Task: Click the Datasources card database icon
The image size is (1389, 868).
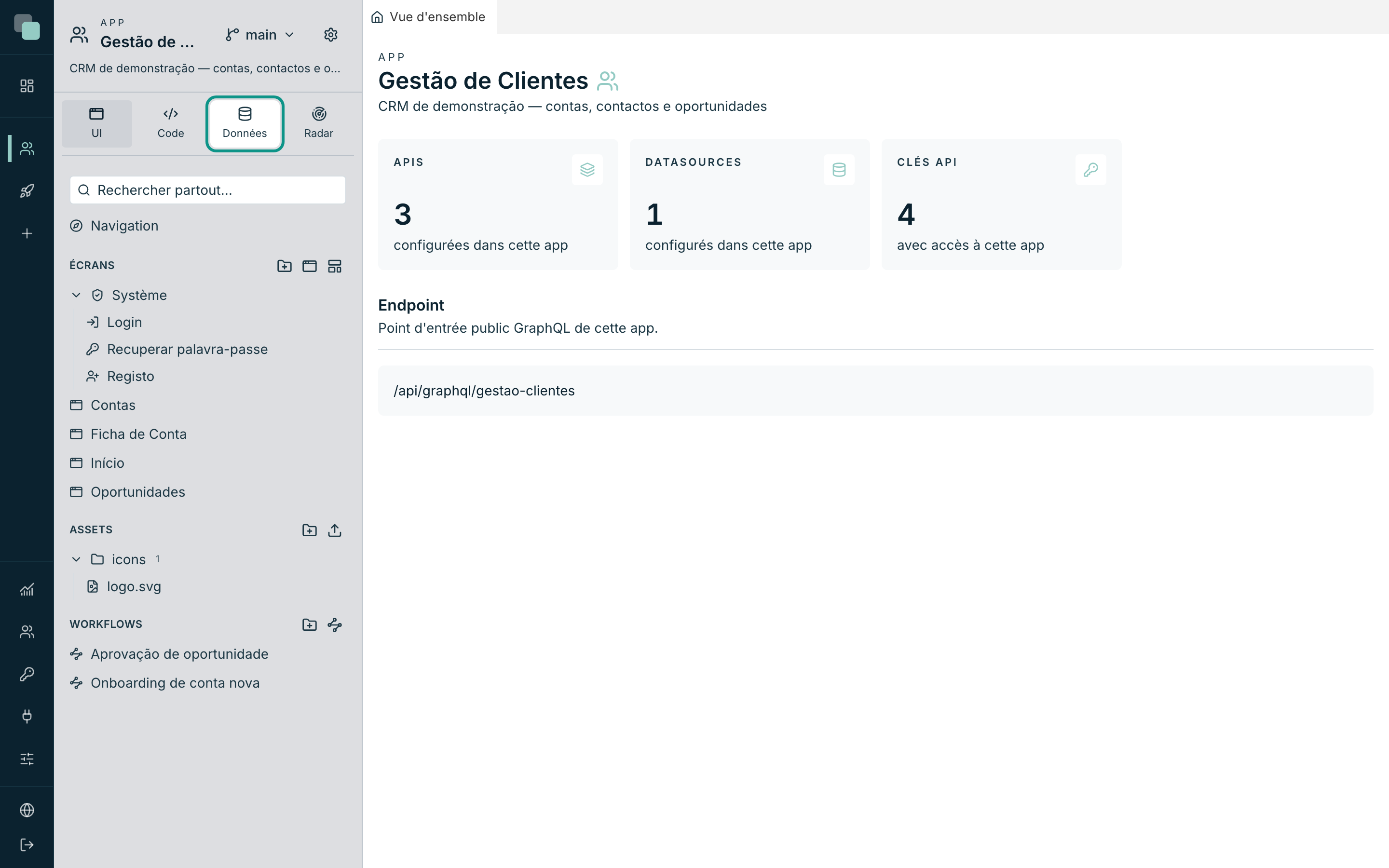Action: pyautogui.click(x=839, y=170)
